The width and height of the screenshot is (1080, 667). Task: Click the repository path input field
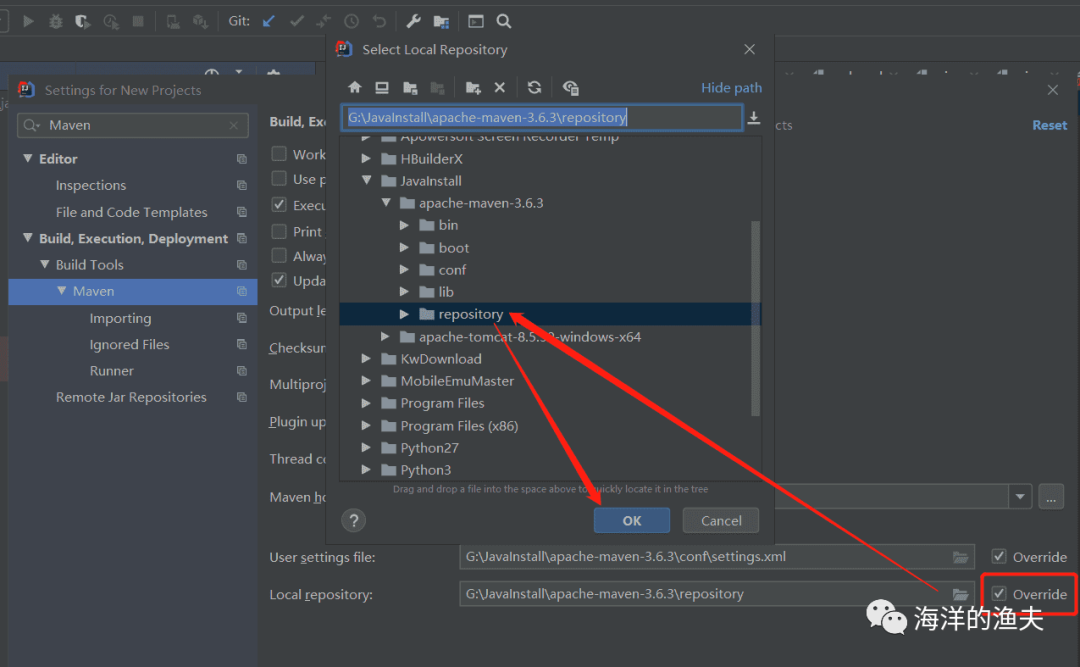[542, 118]
